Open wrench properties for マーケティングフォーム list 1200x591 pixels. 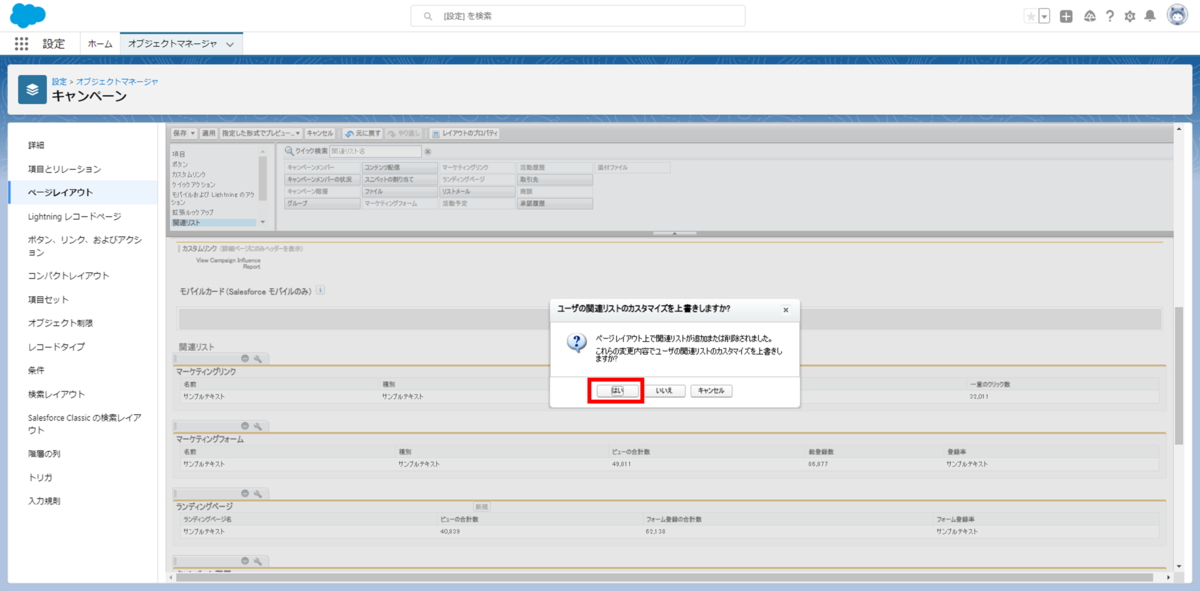point(257,426)
